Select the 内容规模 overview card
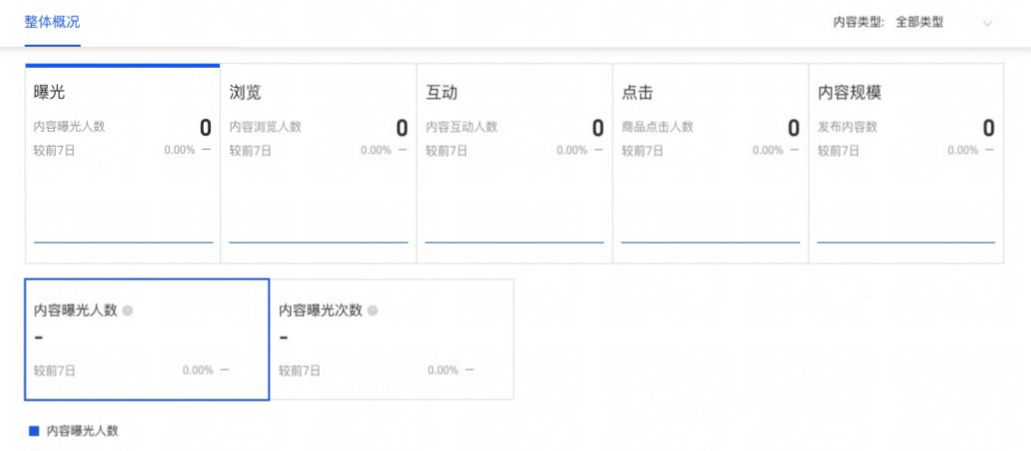Screen dimensions: 1031x451 (906, 164)
